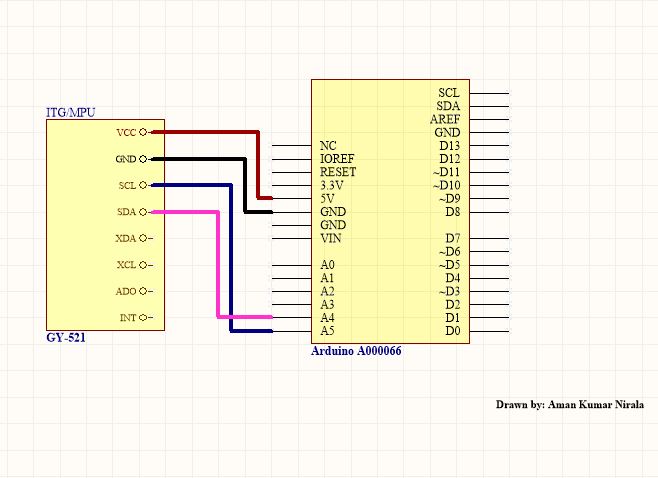
Task: Click the ~D3 PWM pin label
Action: pyautogui.click(x=449, y=291)
